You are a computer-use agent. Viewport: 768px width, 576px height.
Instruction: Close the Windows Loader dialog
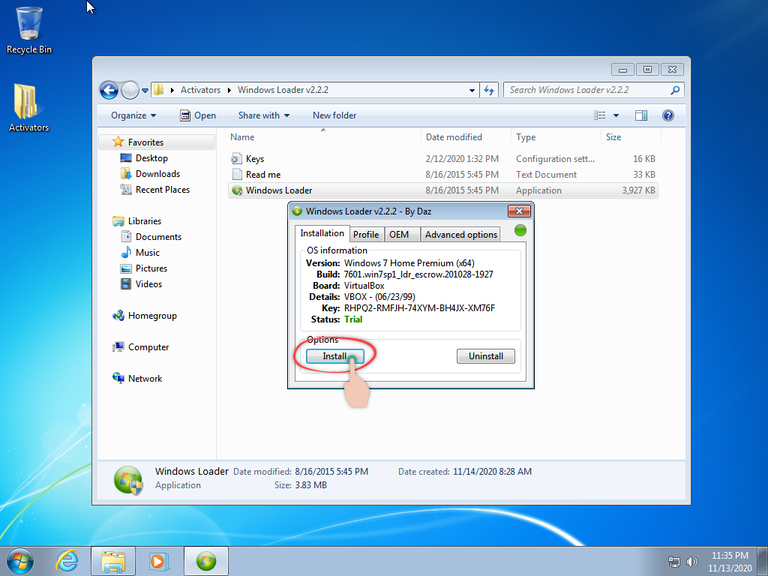click(x=519, y=211)
